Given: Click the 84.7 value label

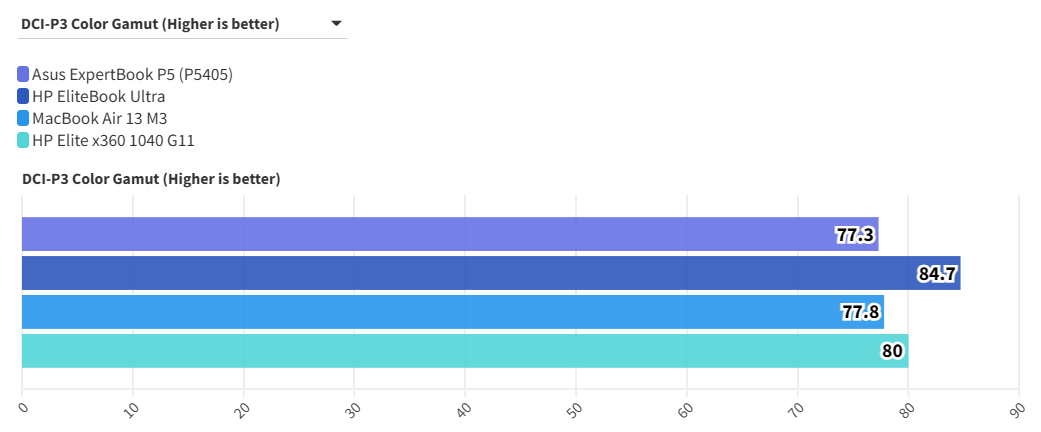Looking at the screenshot, I should pos(937,273).
